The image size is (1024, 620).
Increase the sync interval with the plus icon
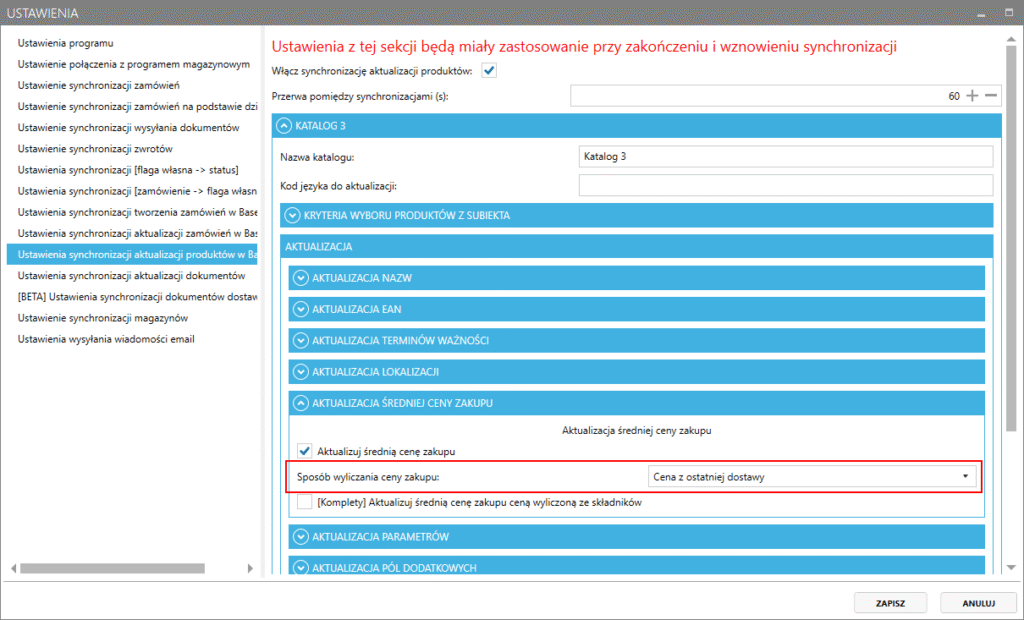(972, 96)
